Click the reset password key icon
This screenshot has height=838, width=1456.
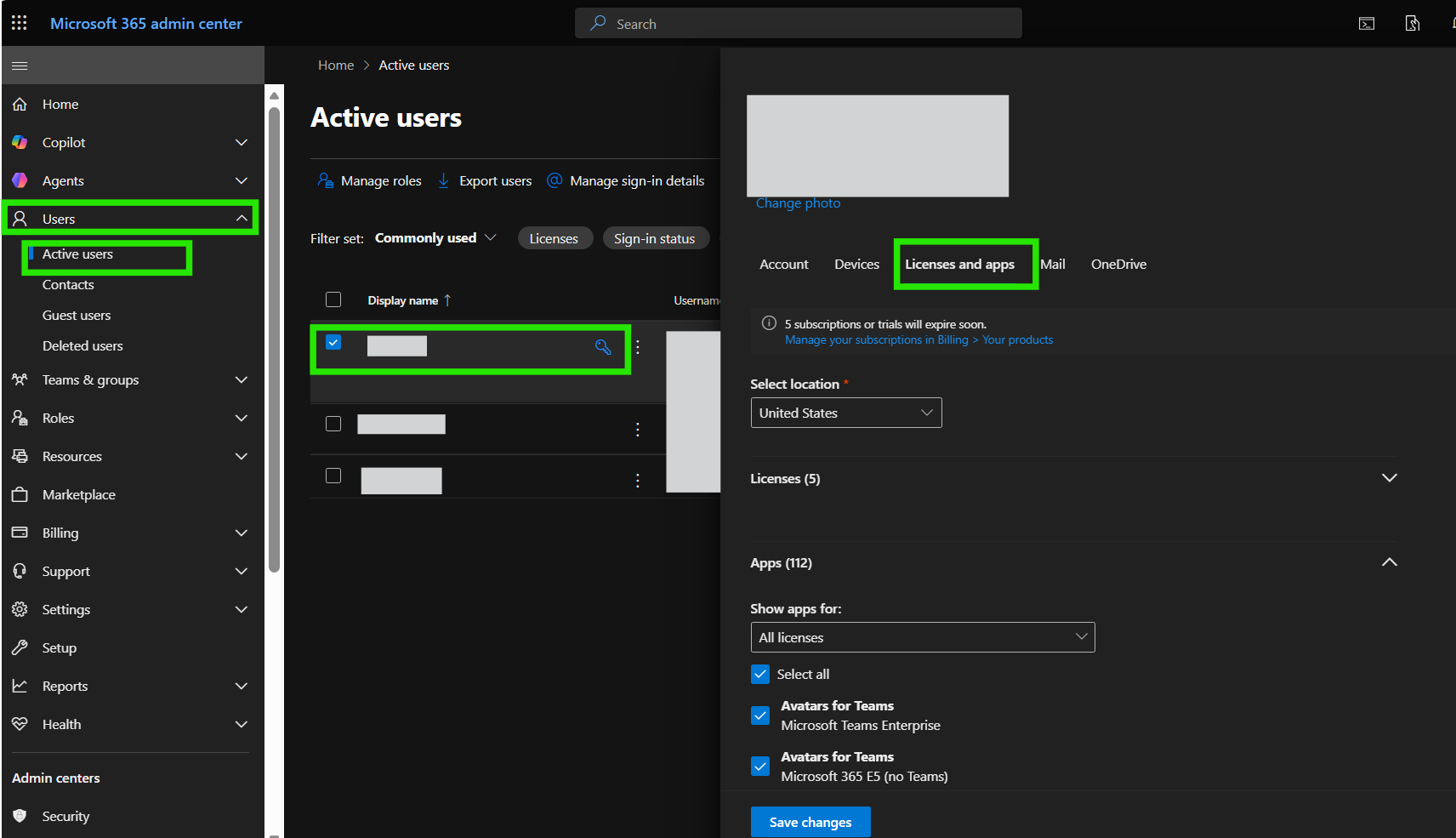click(603, 346)
